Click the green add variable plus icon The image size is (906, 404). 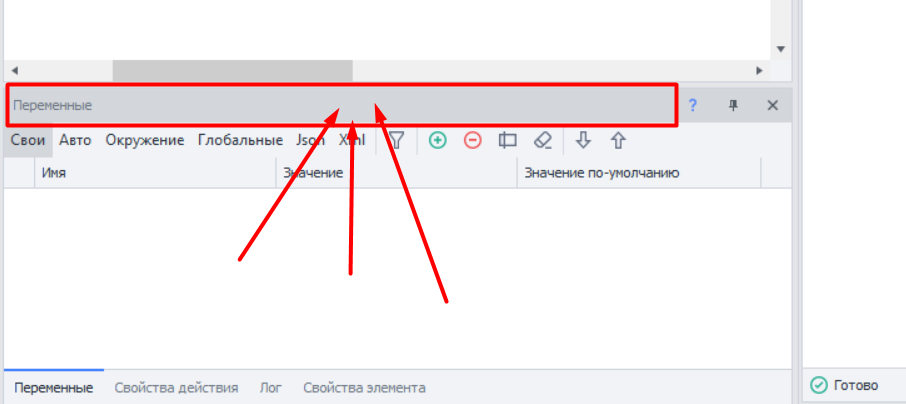(x=437, y=140)
